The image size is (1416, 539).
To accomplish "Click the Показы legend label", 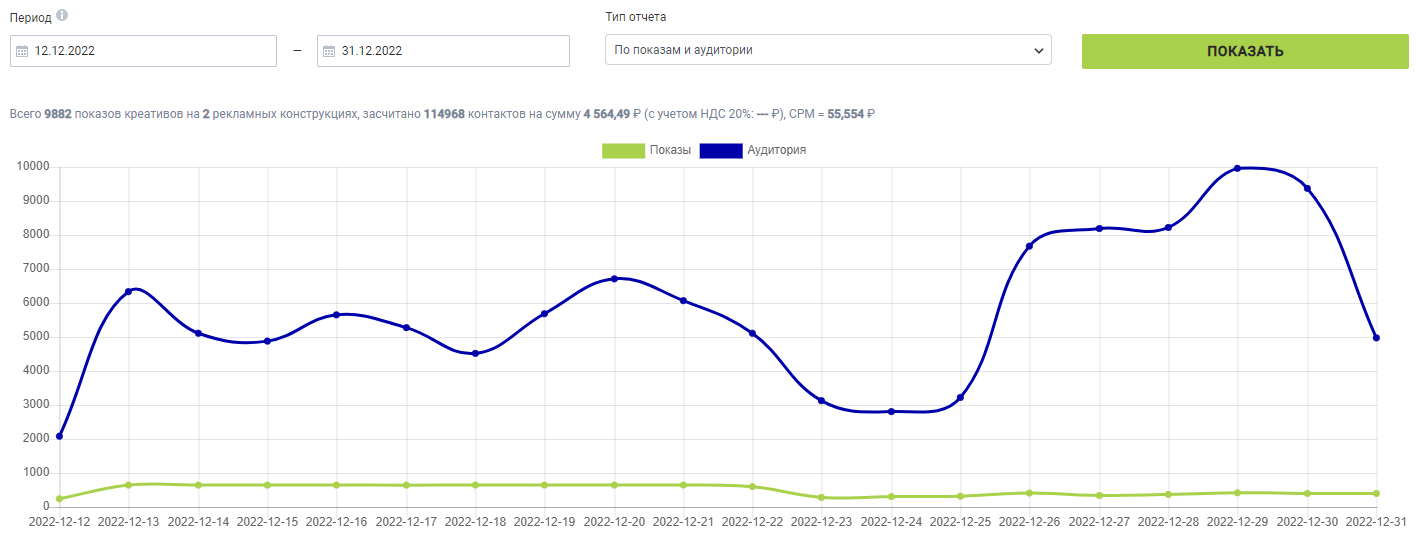I will click(670, 150).
